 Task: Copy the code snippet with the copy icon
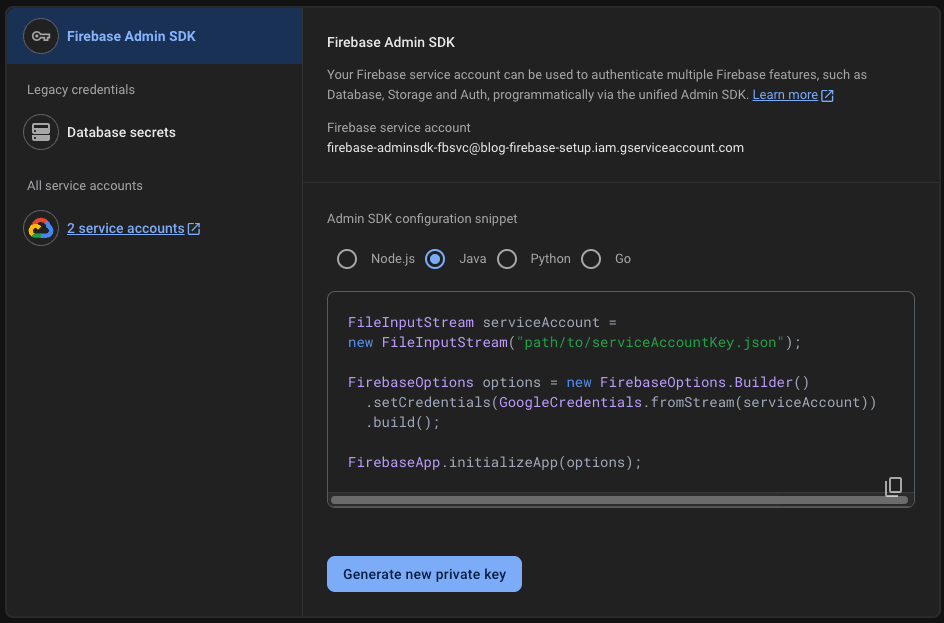(893, 486)
